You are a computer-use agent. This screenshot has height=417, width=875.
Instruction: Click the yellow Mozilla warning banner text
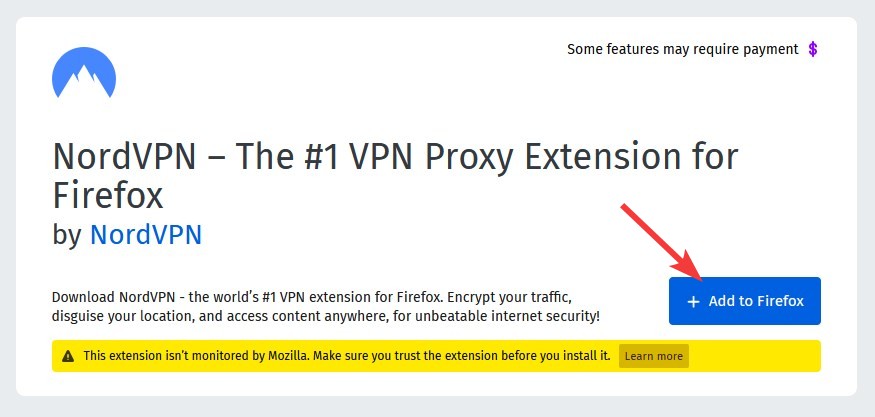[x=347, y=356]
